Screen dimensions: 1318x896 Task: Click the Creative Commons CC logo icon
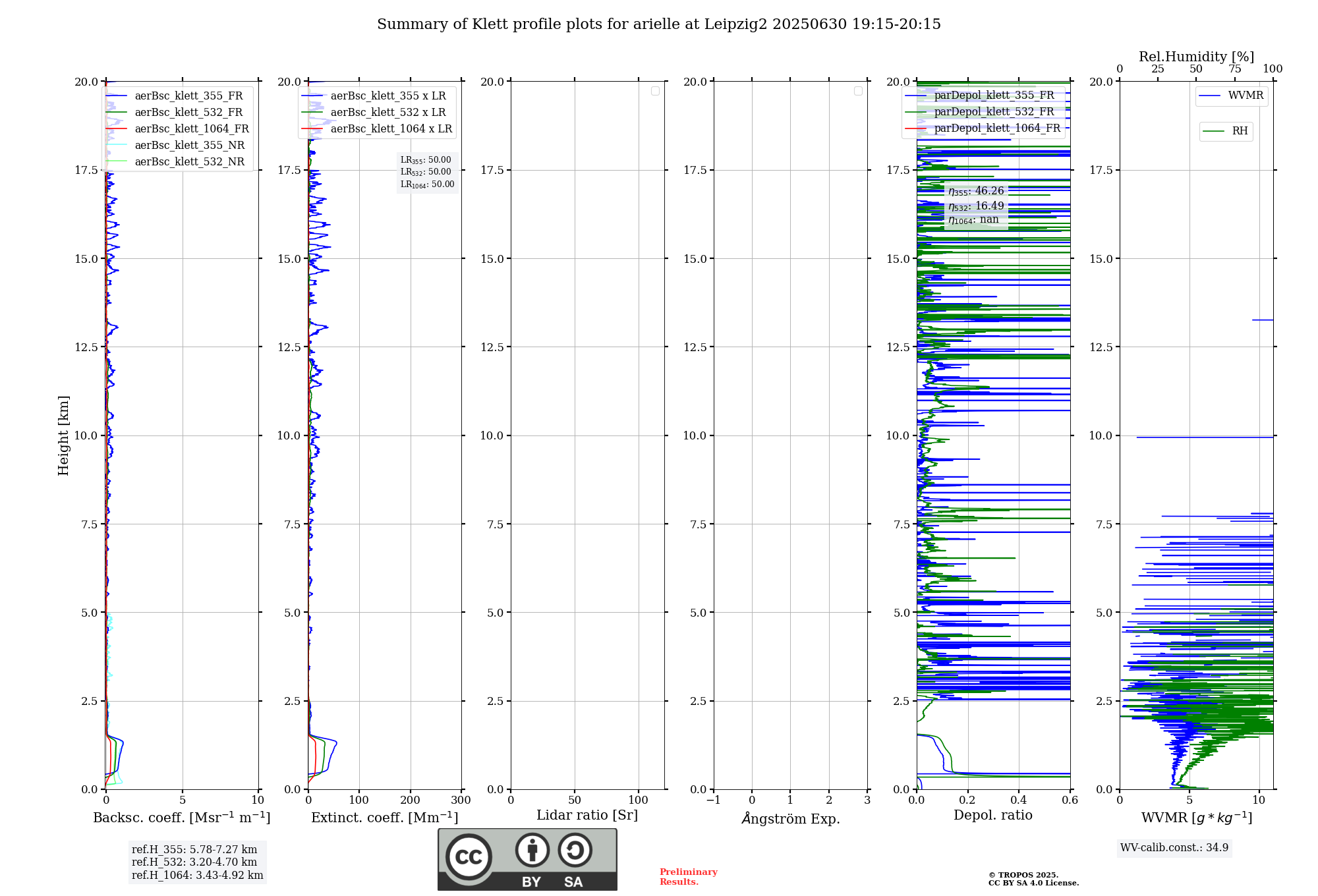469,856
